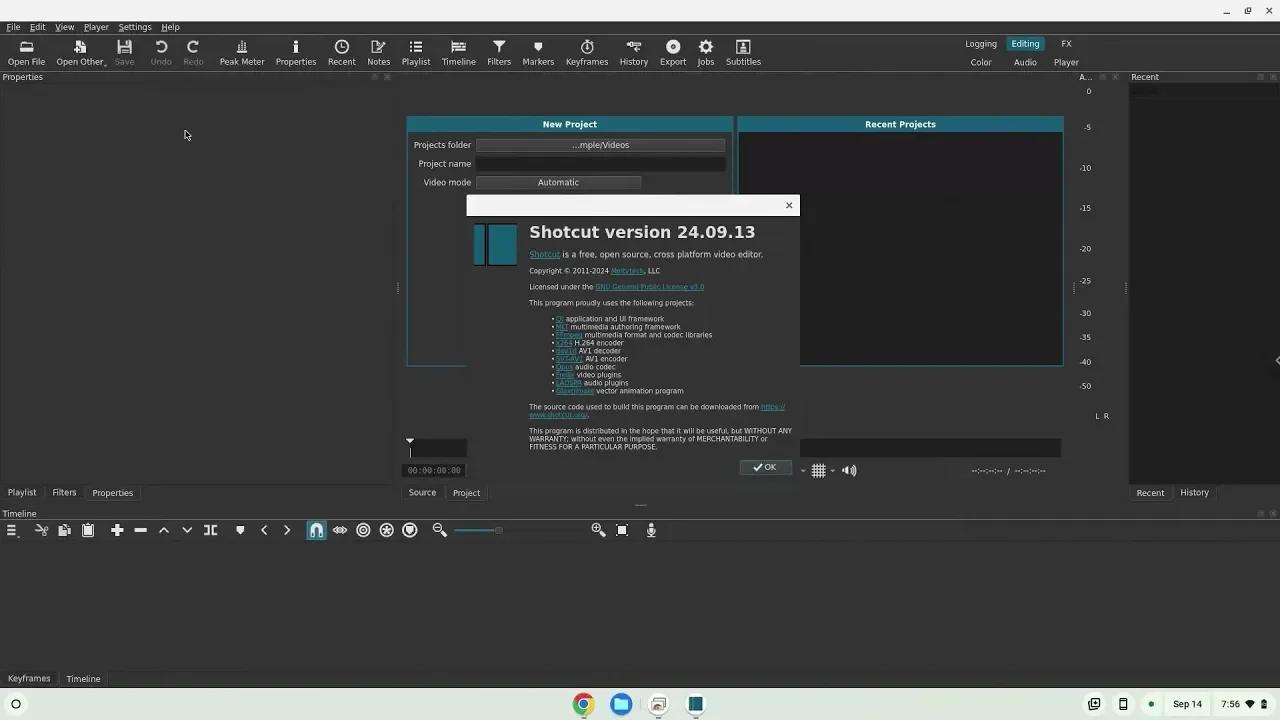
Task: Click the Project name input field
Action: pyautogui.click(x=600, y=163)
